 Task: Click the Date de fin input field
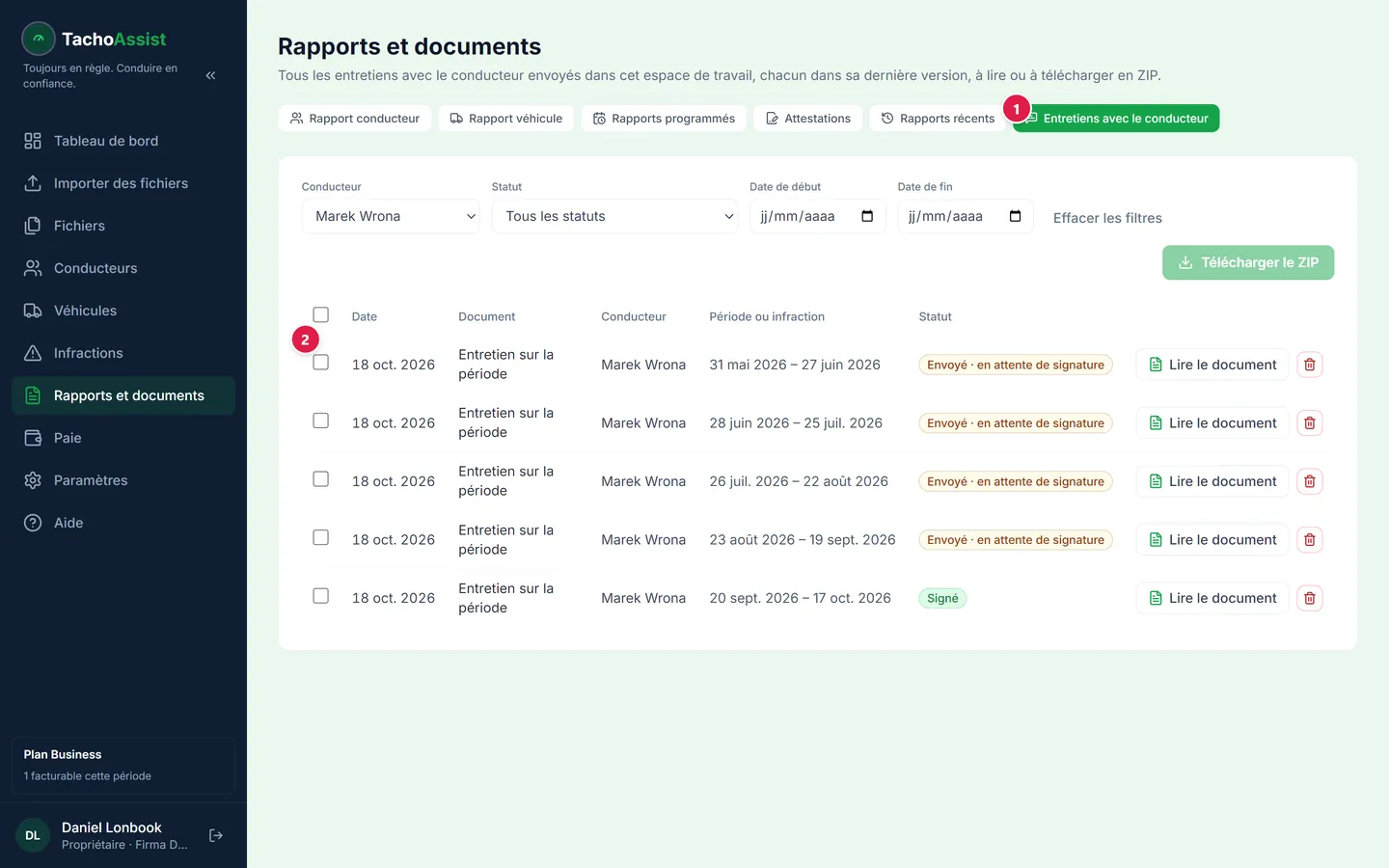click(966, 216)
